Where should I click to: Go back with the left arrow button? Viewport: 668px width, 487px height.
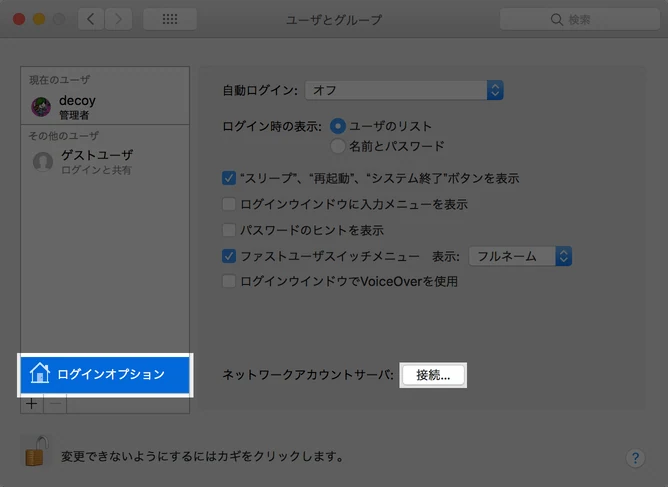point(91,19)
